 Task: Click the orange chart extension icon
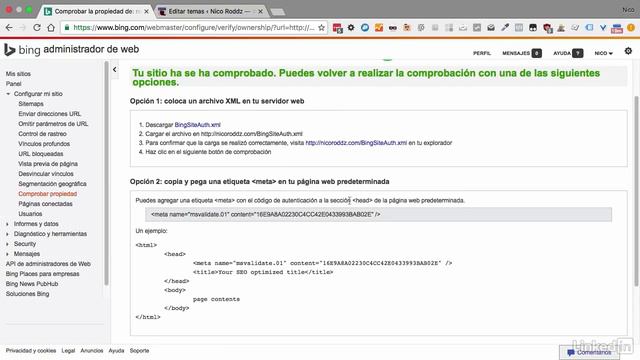[379, 28]
